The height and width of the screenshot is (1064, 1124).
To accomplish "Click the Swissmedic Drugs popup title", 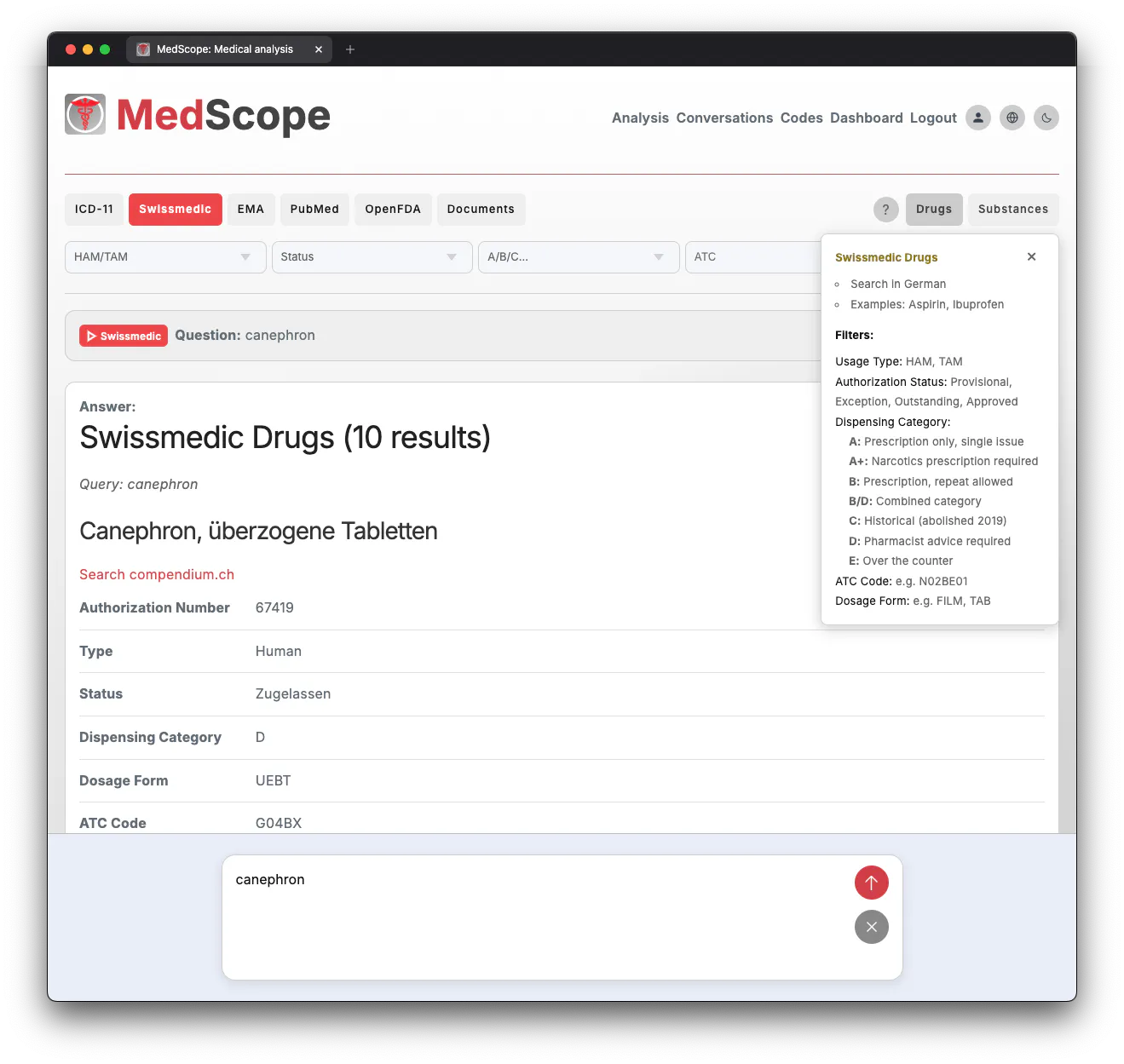I will (886, 258).
